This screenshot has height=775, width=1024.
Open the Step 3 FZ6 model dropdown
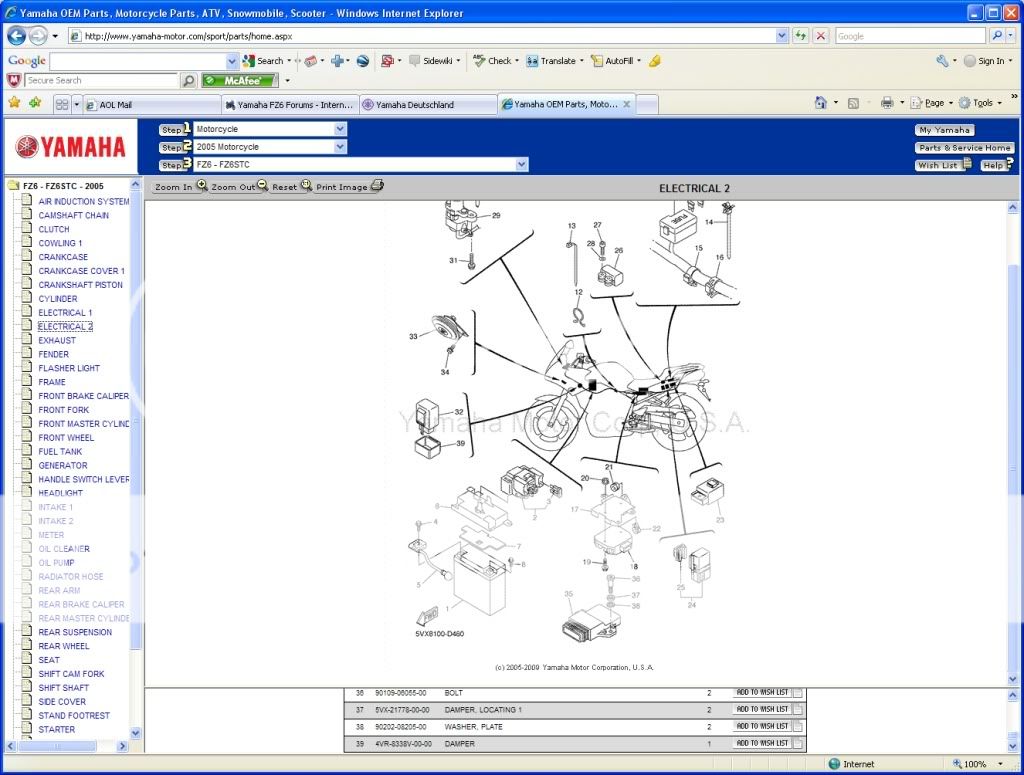tap(522, 164)
